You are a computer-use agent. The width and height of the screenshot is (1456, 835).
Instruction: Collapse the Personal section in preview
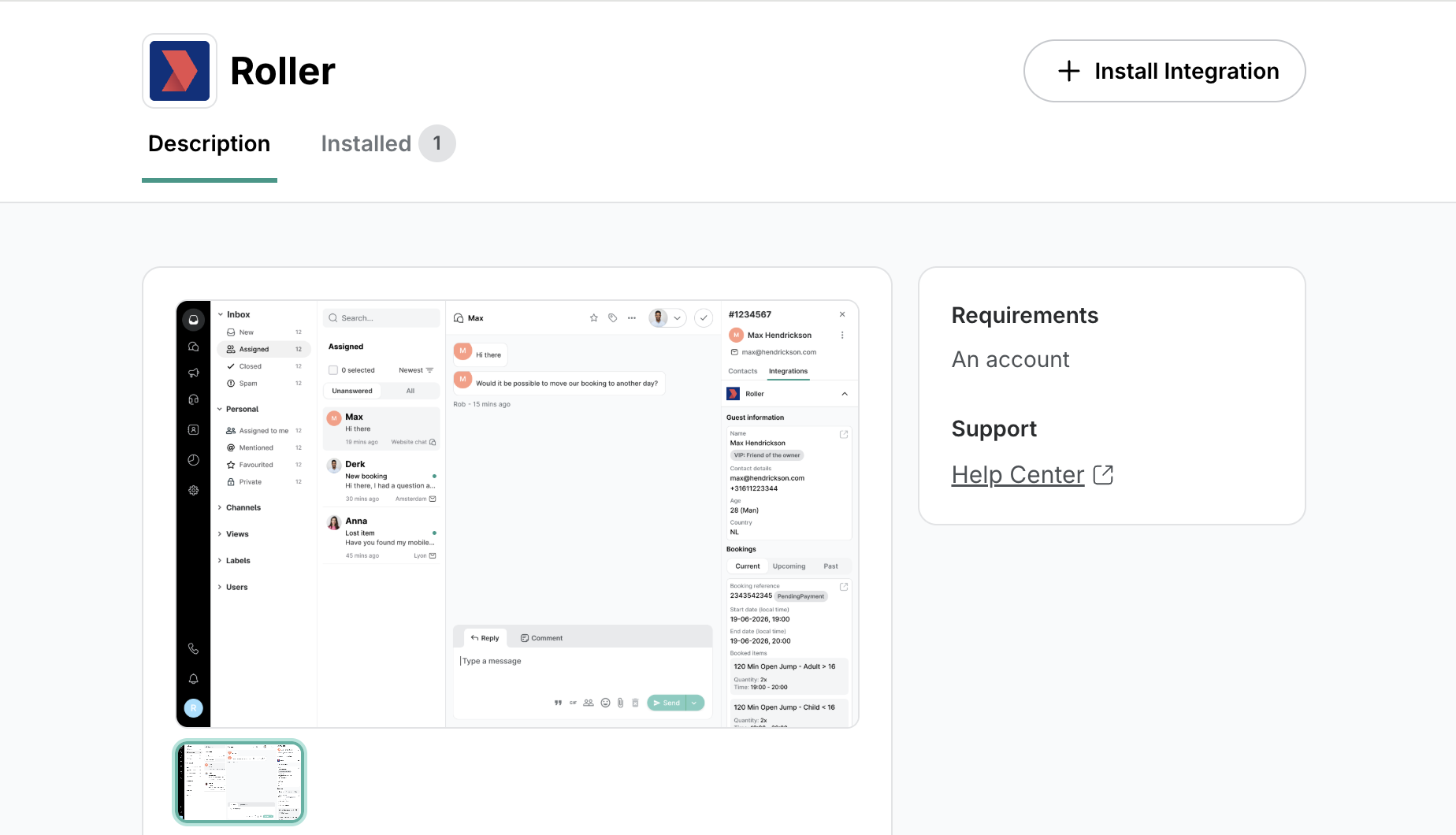point(220,409)
